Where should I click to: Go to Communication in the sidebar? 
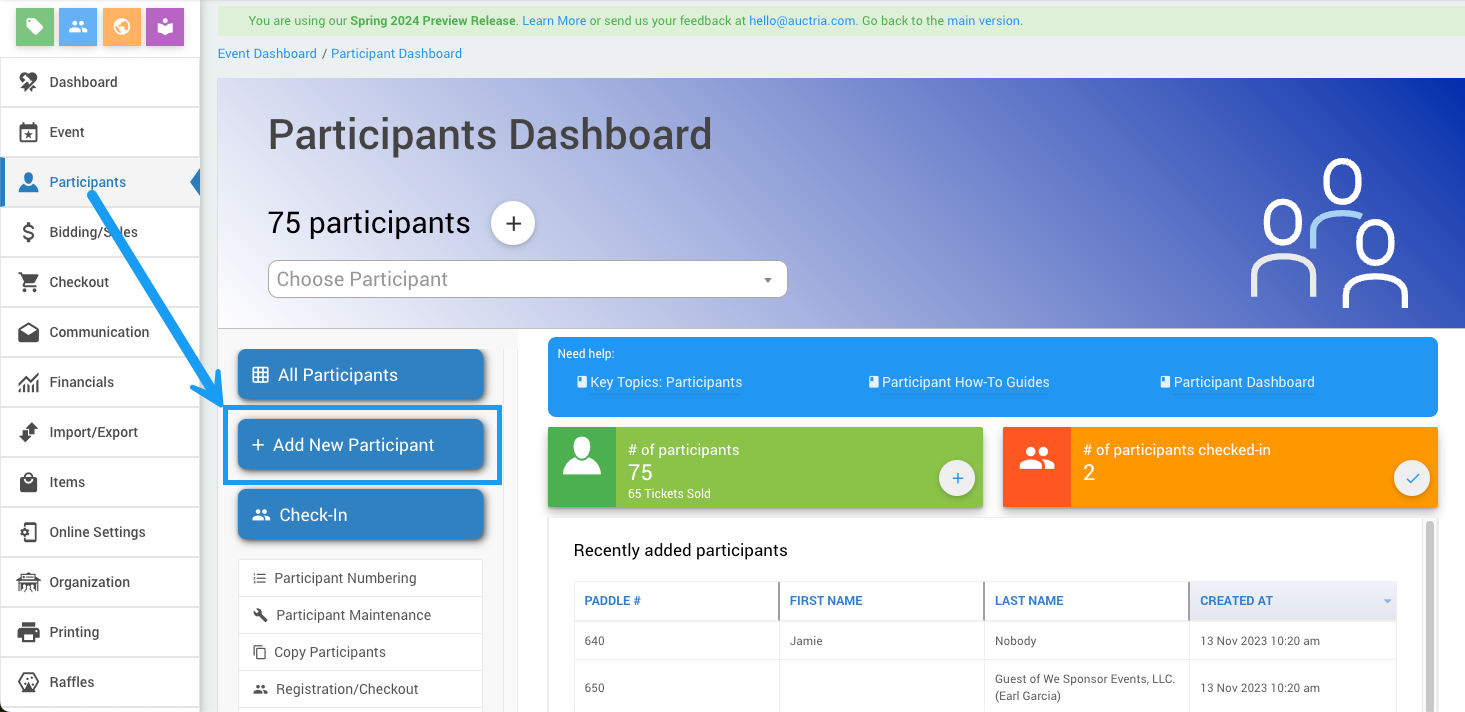coord(99,332)
